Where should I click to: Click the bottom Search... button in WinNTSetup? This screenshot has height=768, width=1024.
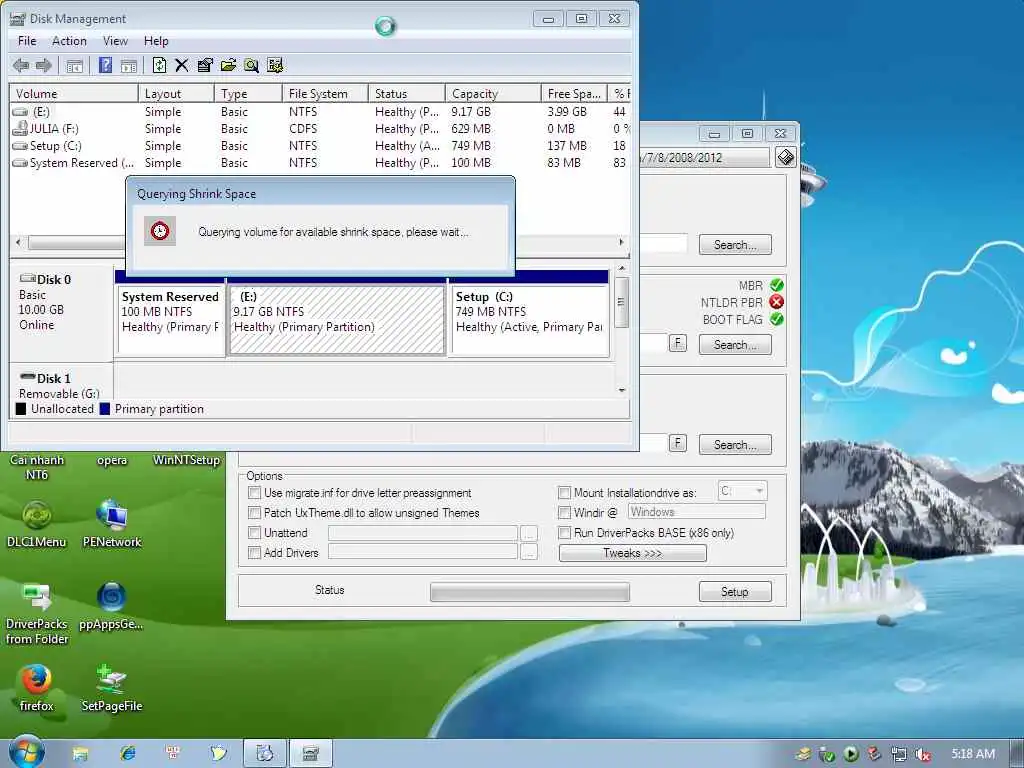[735, 445]
